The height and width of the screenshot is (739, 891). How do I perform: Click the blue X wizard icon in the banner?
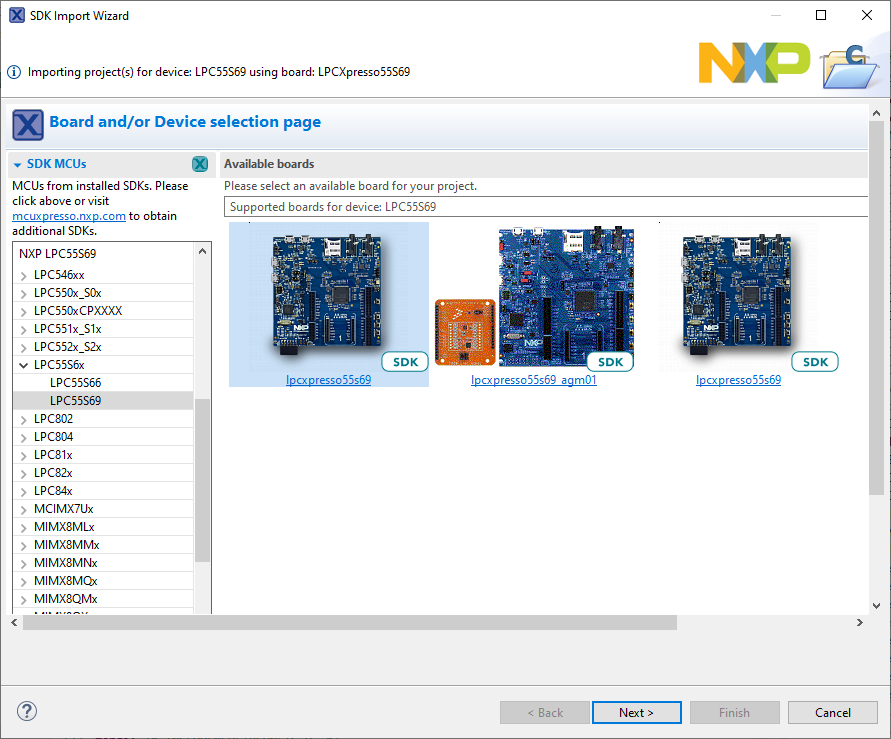27,125
